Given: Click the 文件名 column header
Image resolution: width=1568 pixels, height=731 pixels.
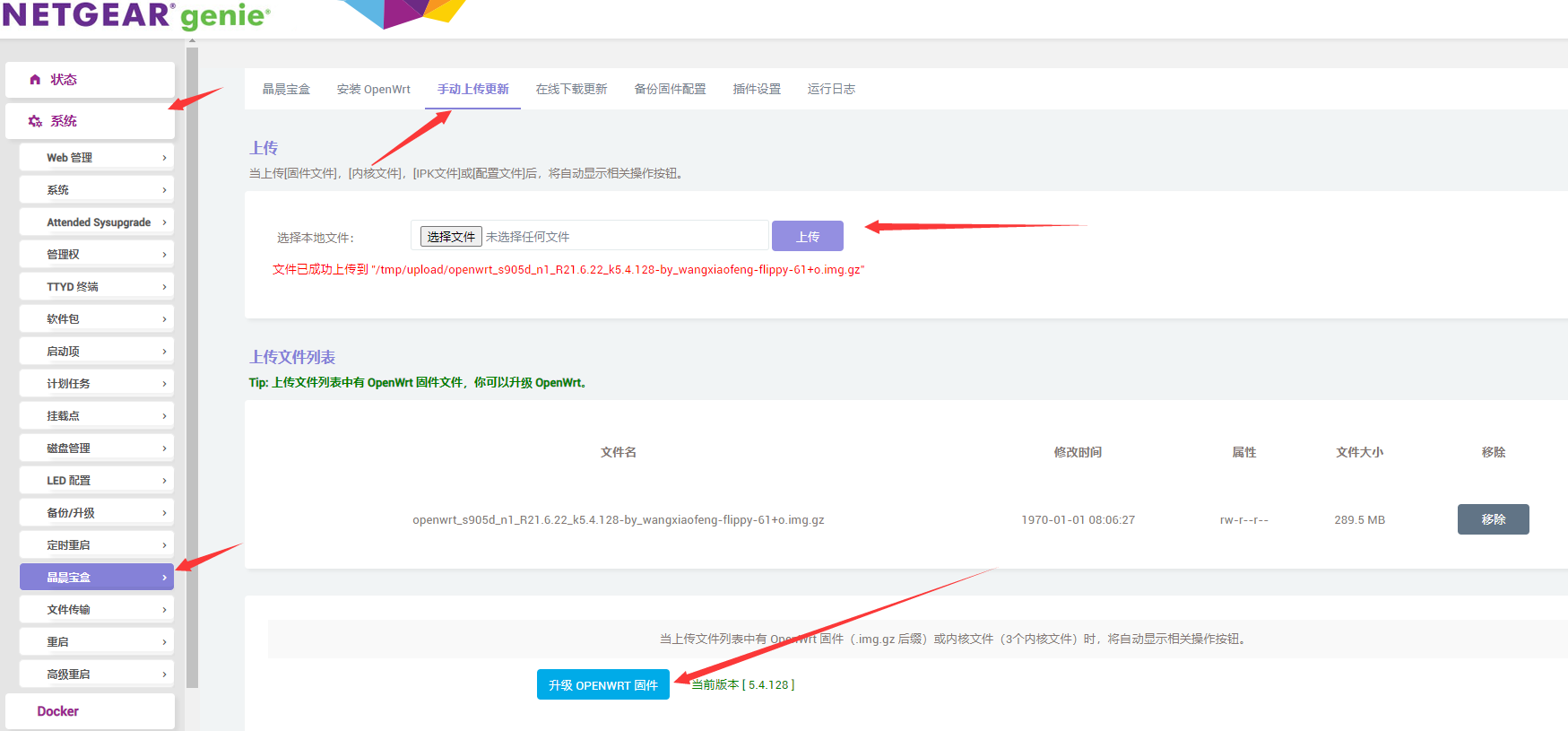Looking at the screenshot, I should tap(619, 452).
